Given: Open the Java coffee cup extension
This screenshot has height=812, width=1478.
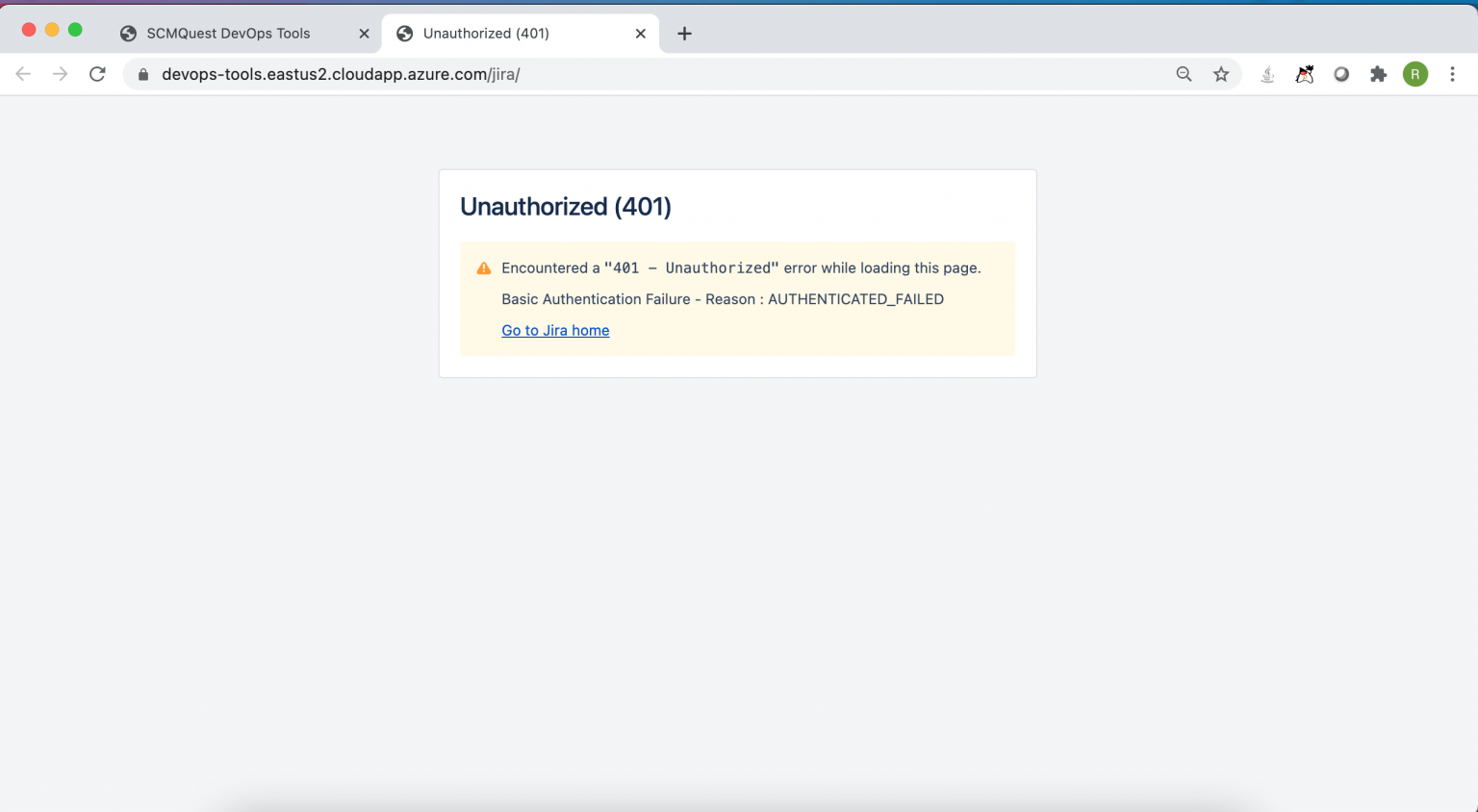Looking at the screenshot, I should pyautogui.click(x=1267, y=74).
